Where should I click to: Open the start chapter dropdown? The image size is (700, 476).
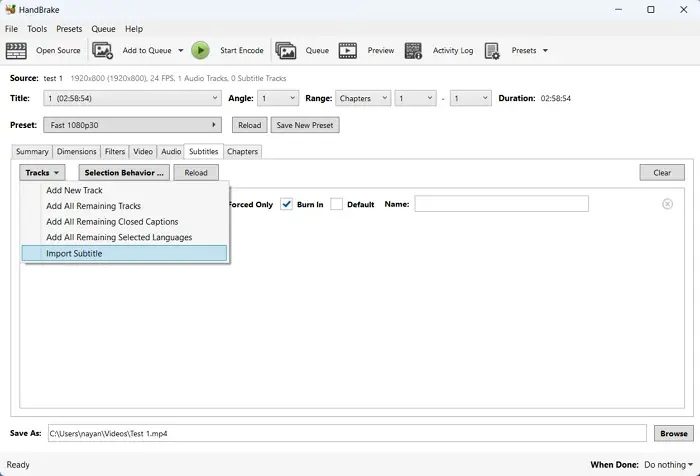pyautogui.click(x=415, y=98)
